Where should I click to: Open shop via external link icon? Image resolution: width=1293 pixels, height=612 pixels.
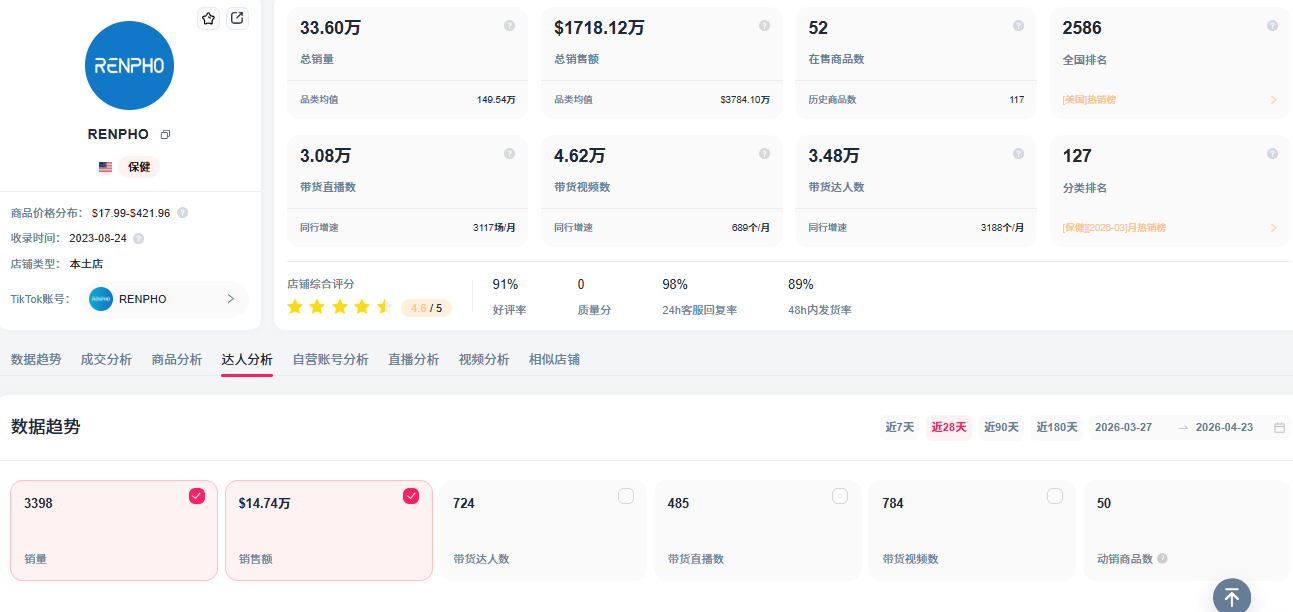pos(237,18)
